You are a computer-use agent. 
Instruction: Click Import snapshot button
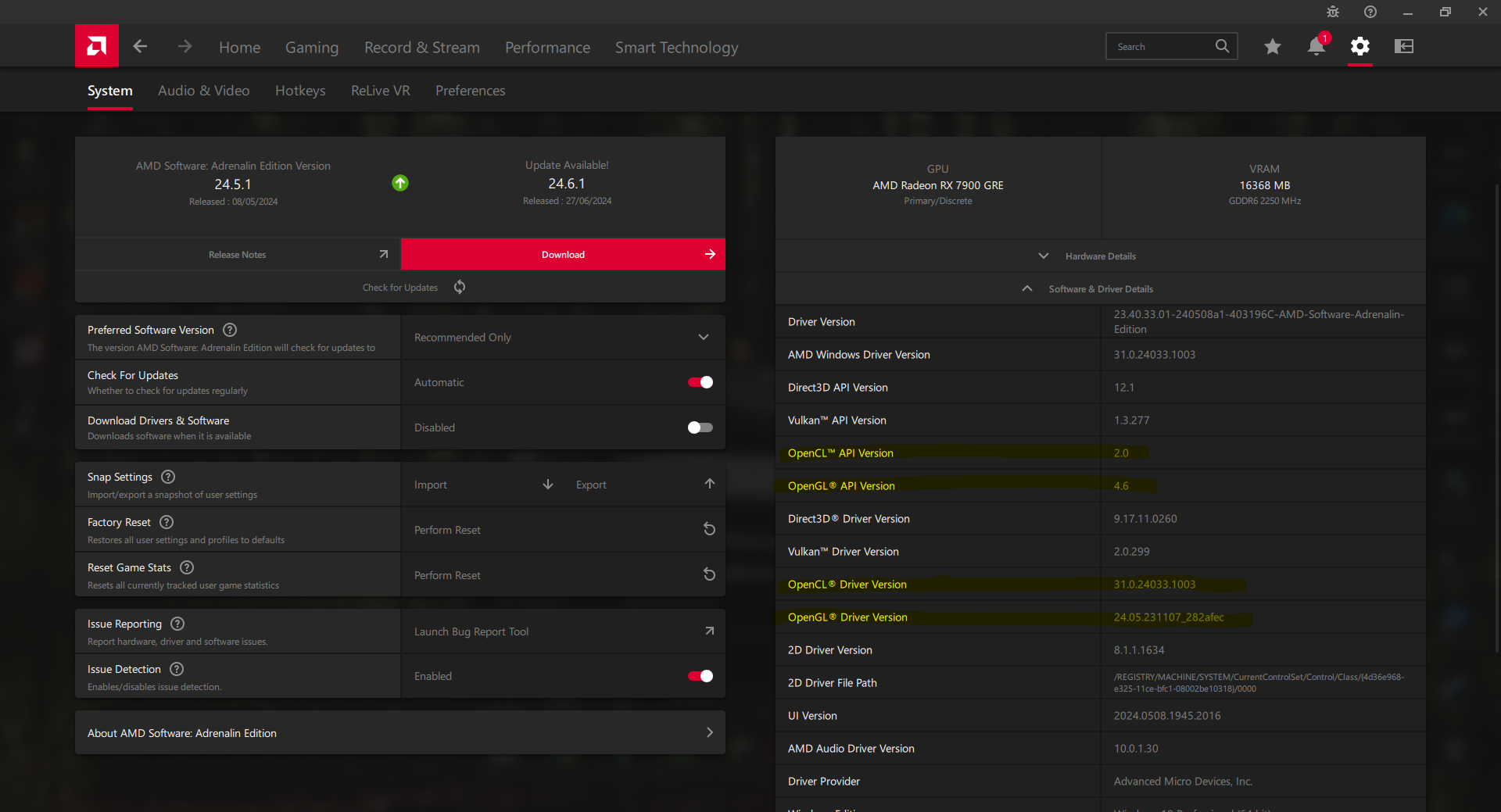[x=483, y=485]
